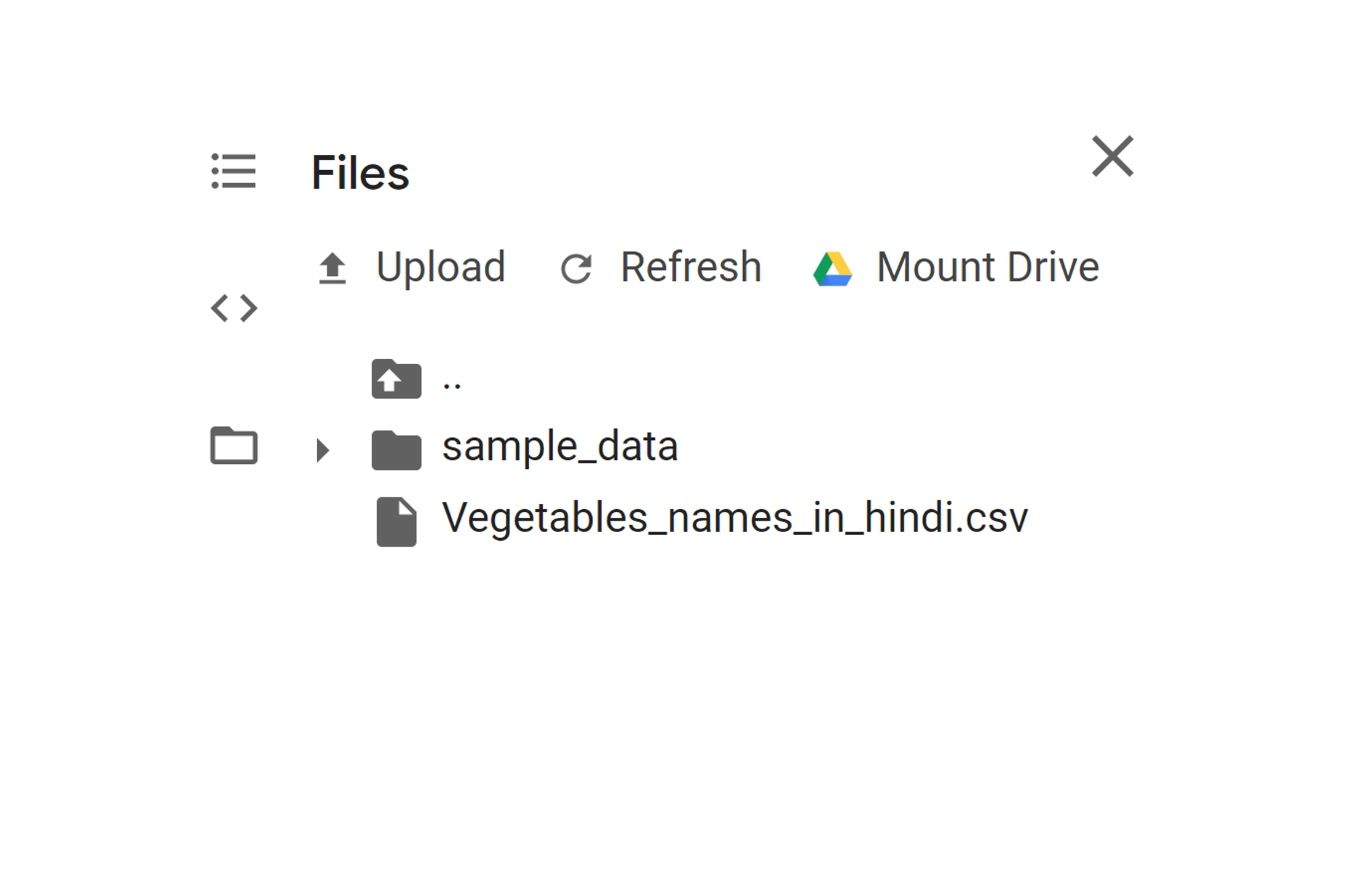Image resolution: width=1372 pixels, height=881 pixels.
Task: Click the Upload button label
Action: coord(441,267)
